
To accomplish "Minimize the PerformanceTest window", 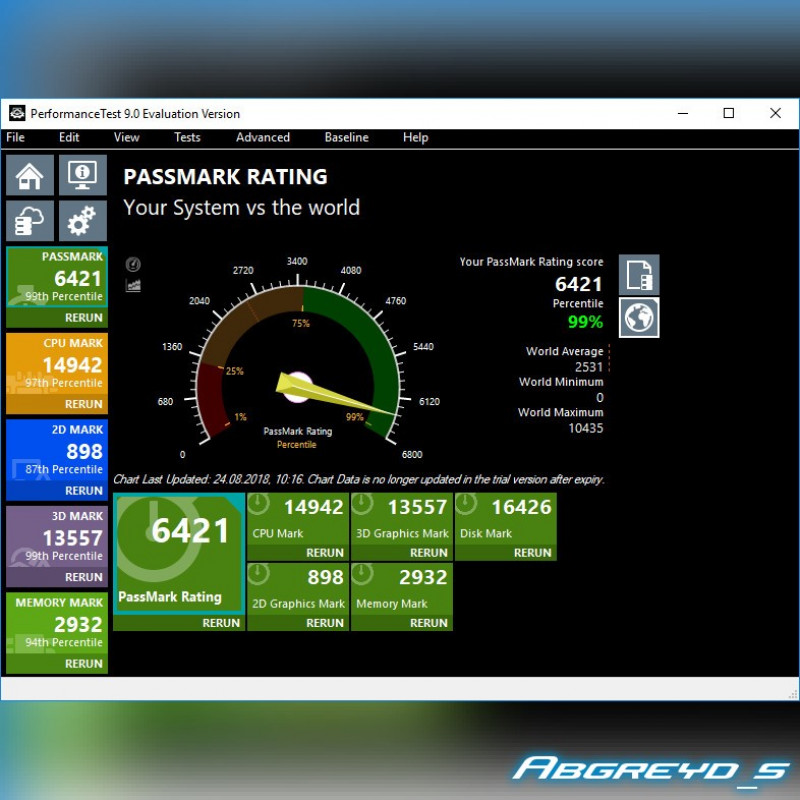I will pos(683,113).
